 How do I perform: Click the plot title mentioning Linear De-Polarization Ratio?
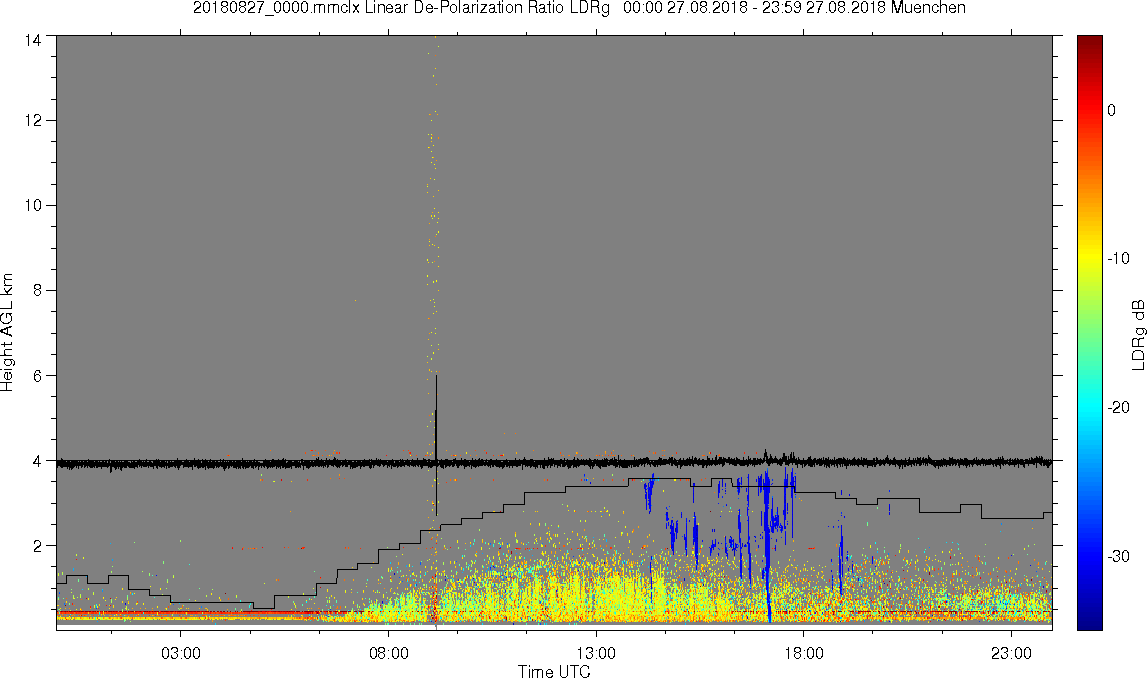[x=579, y=8]
